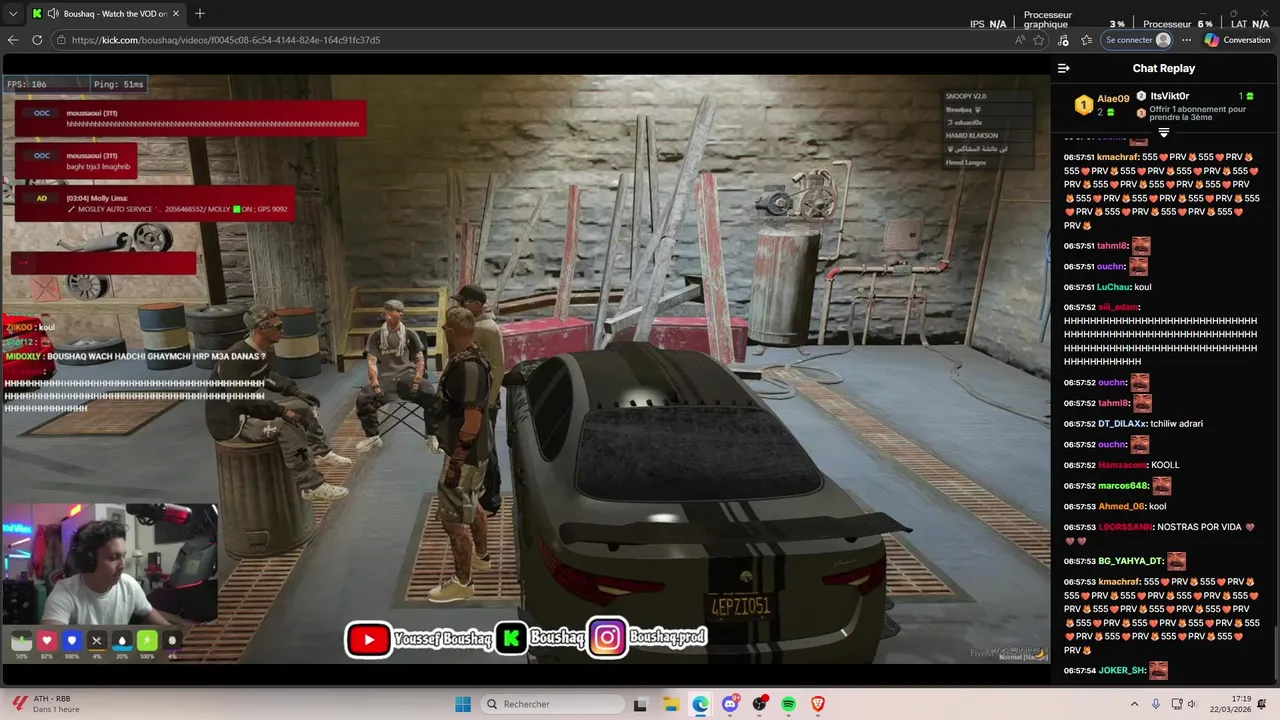Click the Se connecter profile button
Viewport: 1280px width, 720px height.
(1137, 40)
